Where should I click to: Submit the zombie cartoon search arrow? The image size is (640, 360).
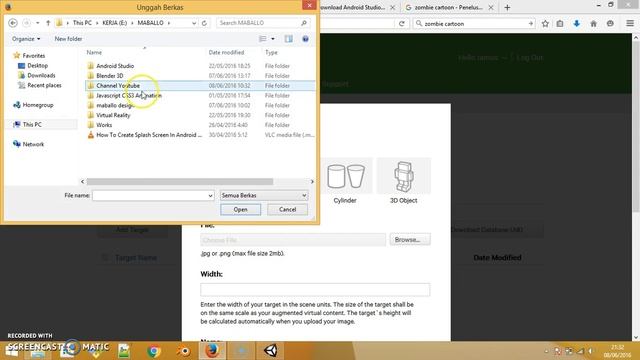point(530,24)
